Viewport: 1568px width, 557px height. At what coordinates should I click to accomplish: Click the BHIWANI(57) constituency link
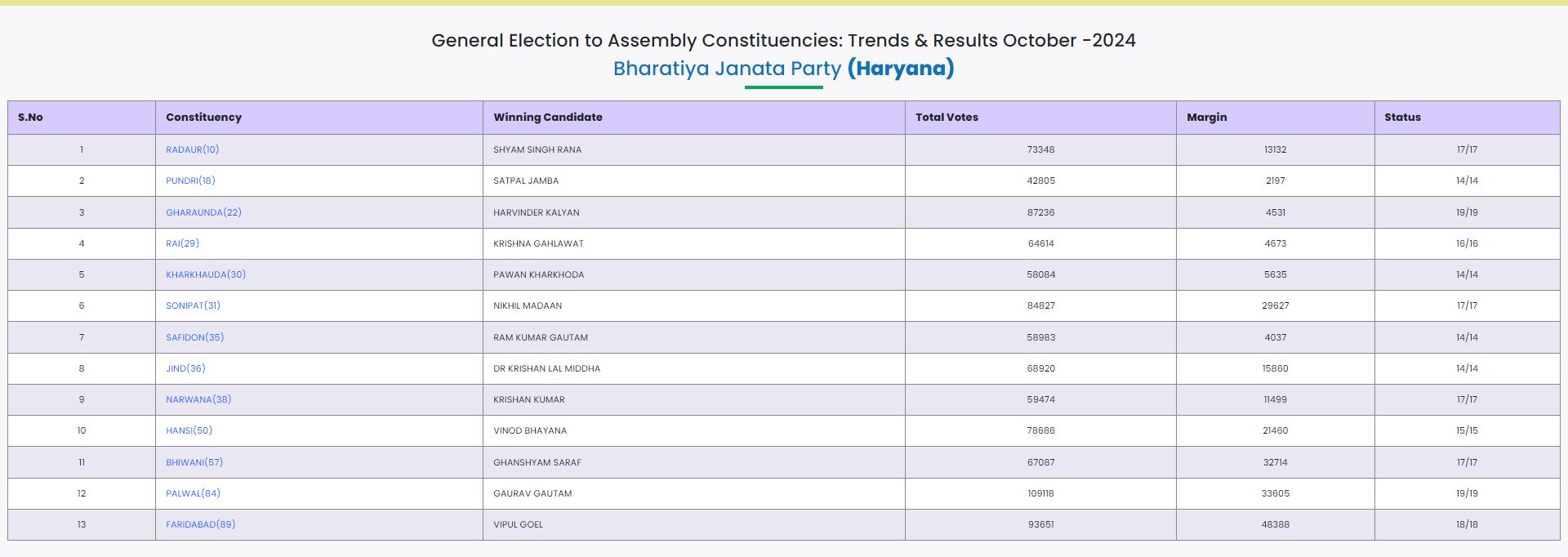194,462
